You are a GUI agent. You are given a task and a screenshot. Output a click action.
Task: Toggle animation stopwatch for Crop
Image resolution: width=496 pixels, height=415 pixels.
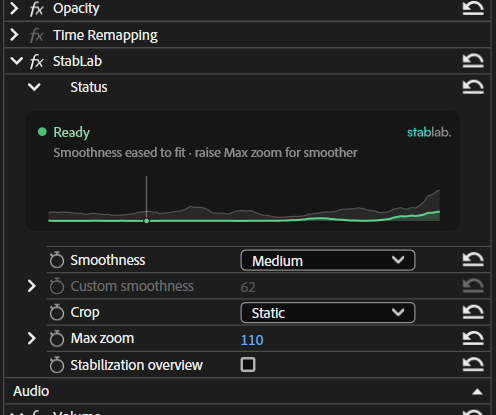pyautogui.click(x=57, y=312)
